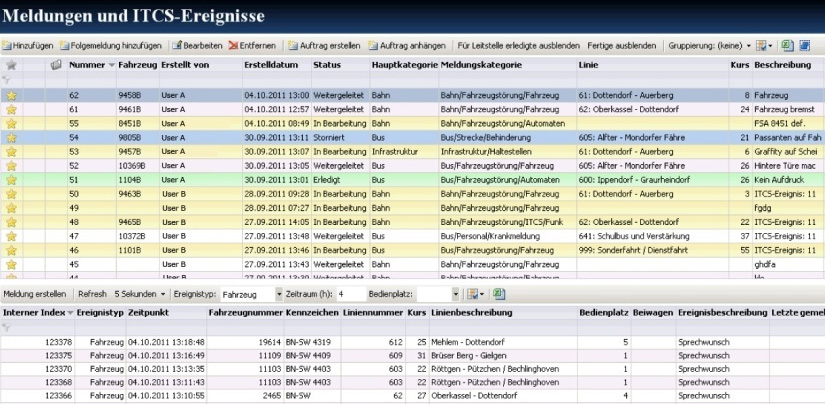Click the Fahrzeugnummer column header
Viewport: 825px width, 404px height.
coord(245,312)
